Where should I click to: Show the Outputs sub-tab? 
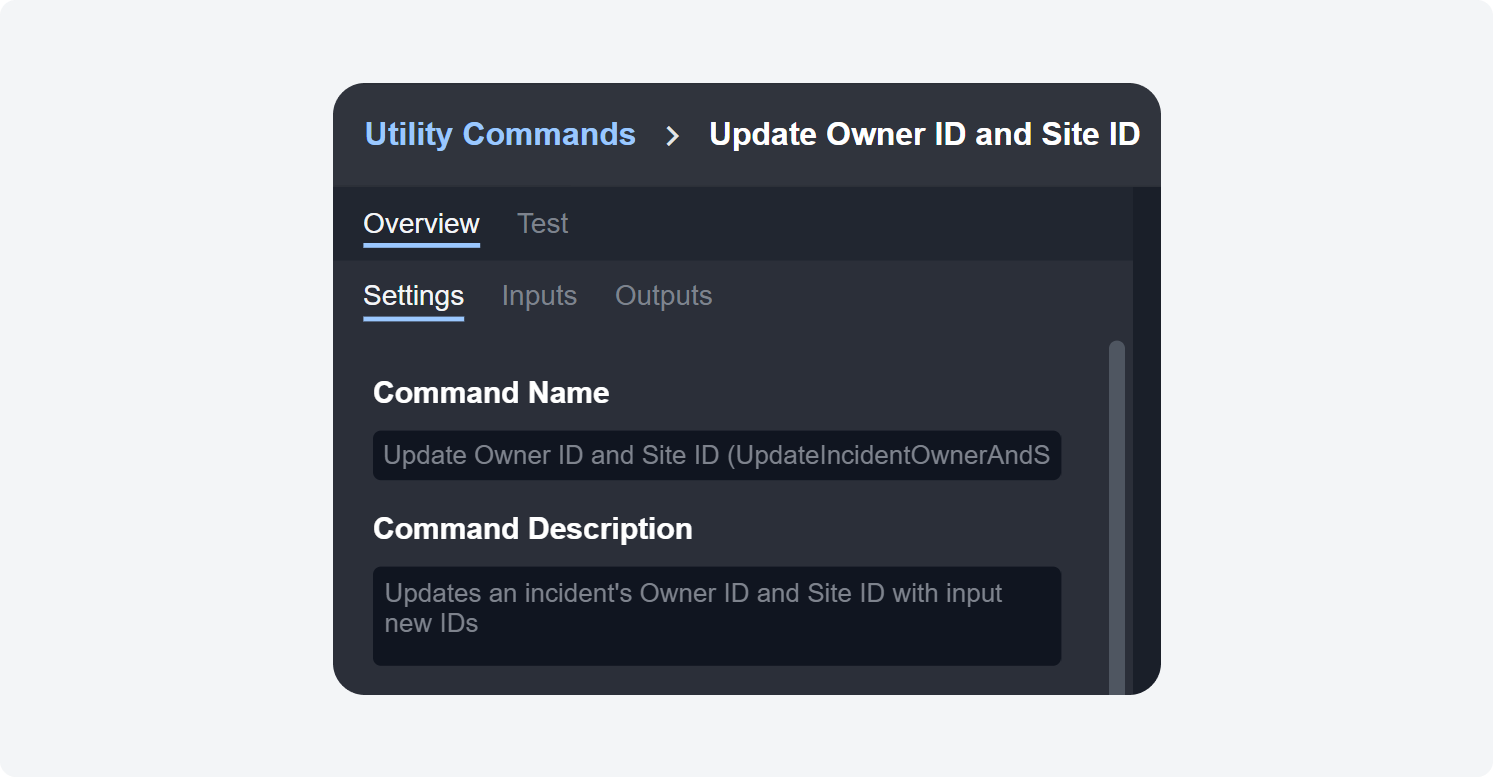click(x=663, y=296)
